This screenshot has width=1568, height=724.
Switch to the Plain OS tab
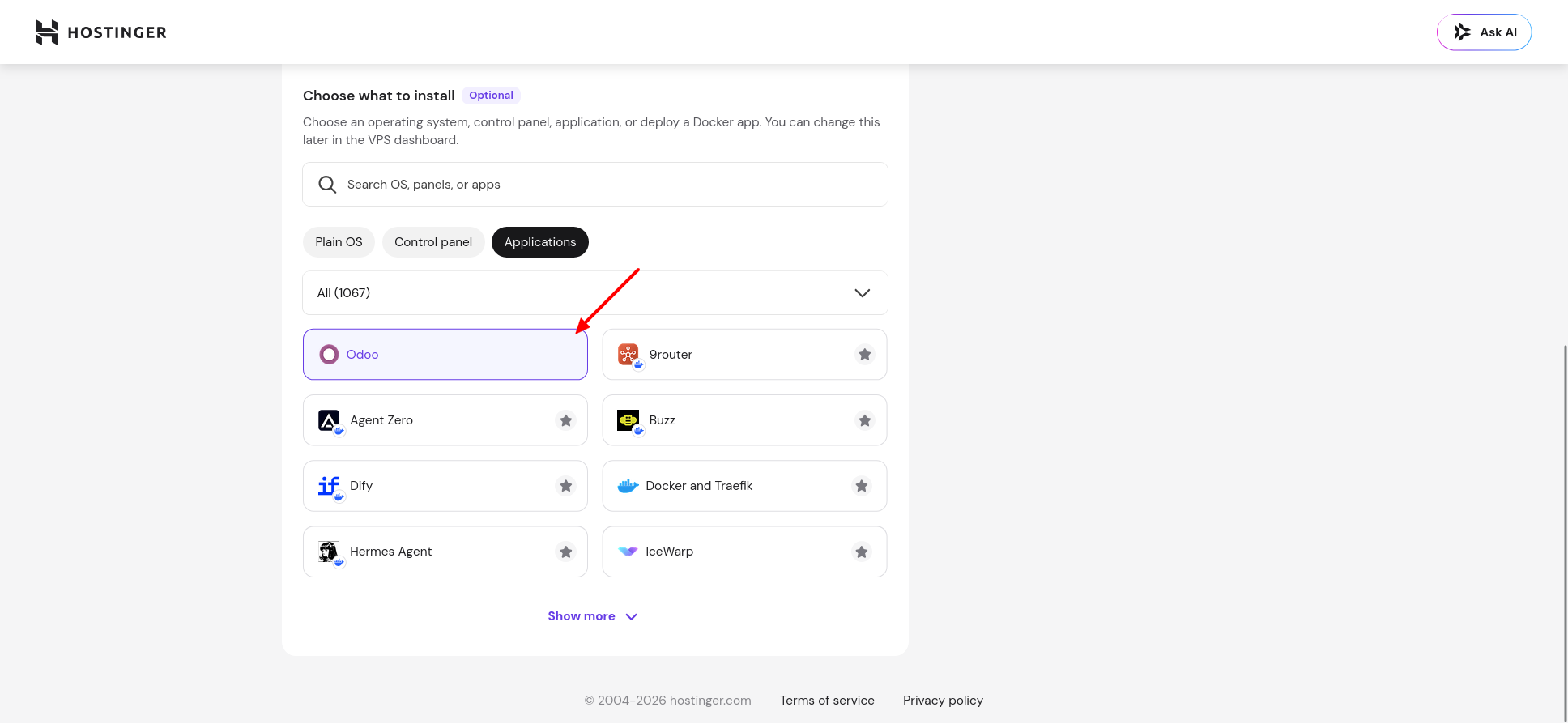[339, 242]
